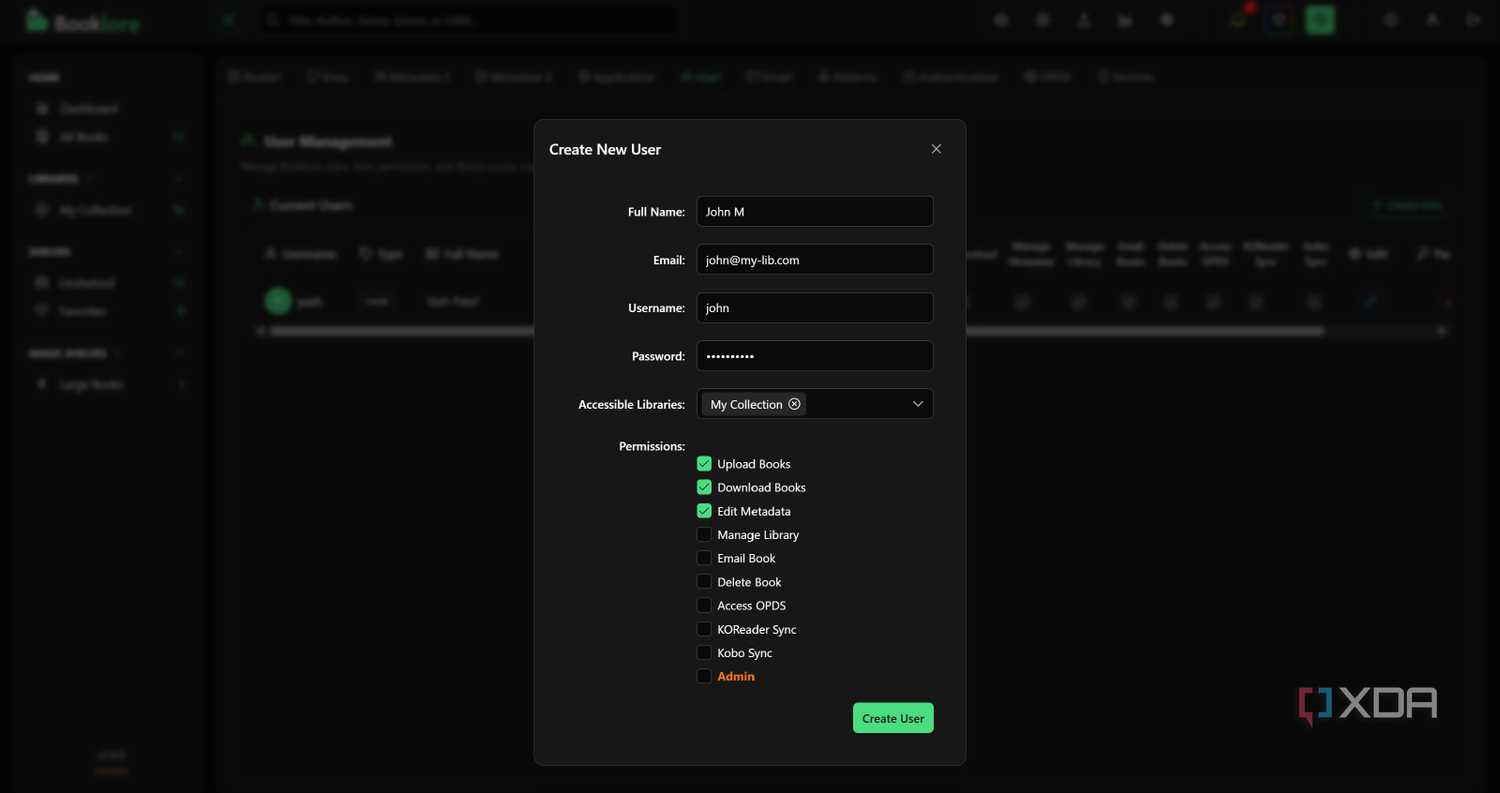
Task: Click the green user avatar in users table
Action: [278, 301]
